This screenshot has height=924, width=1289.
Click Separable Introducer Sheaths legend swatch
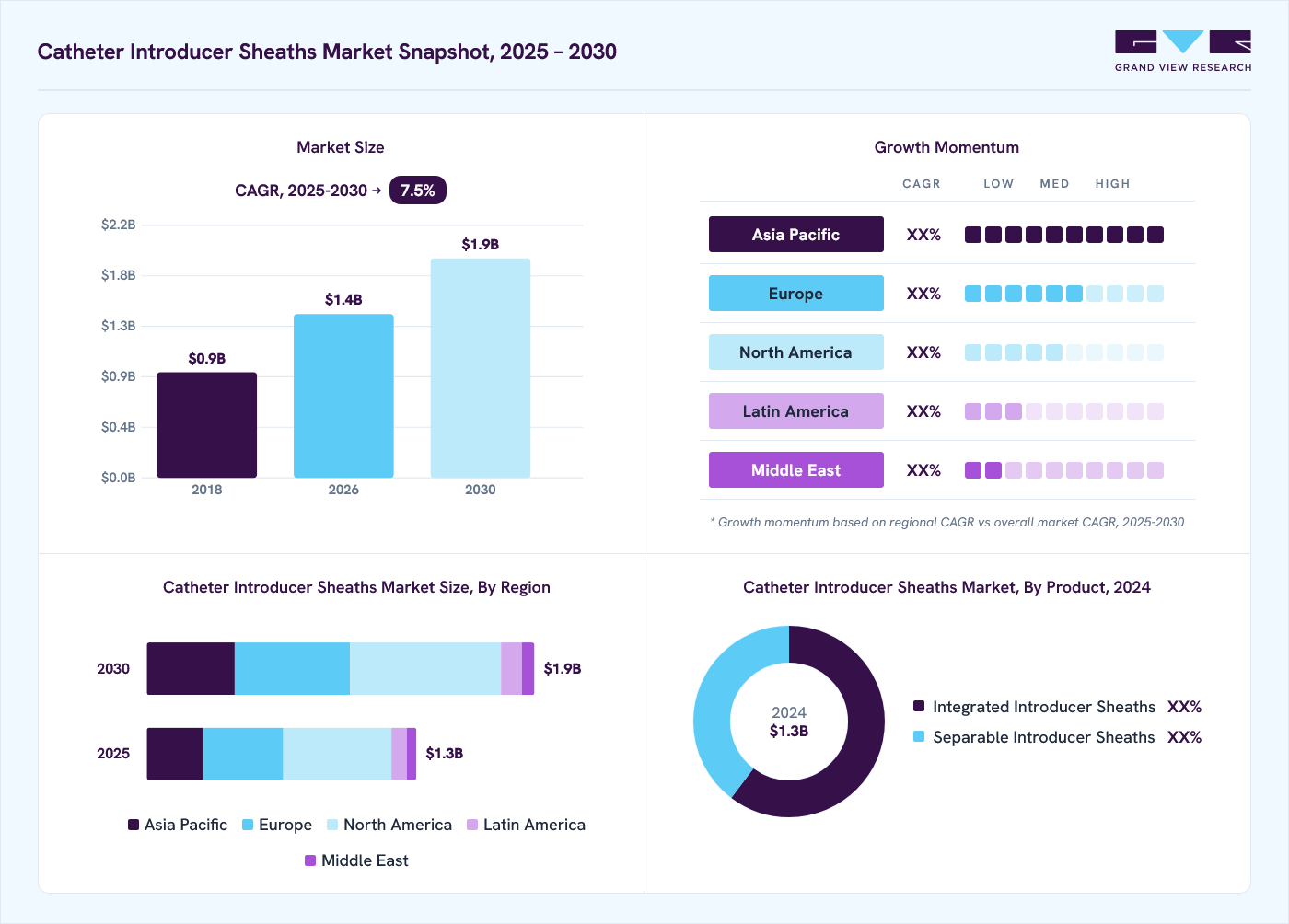tap(919, 736)
